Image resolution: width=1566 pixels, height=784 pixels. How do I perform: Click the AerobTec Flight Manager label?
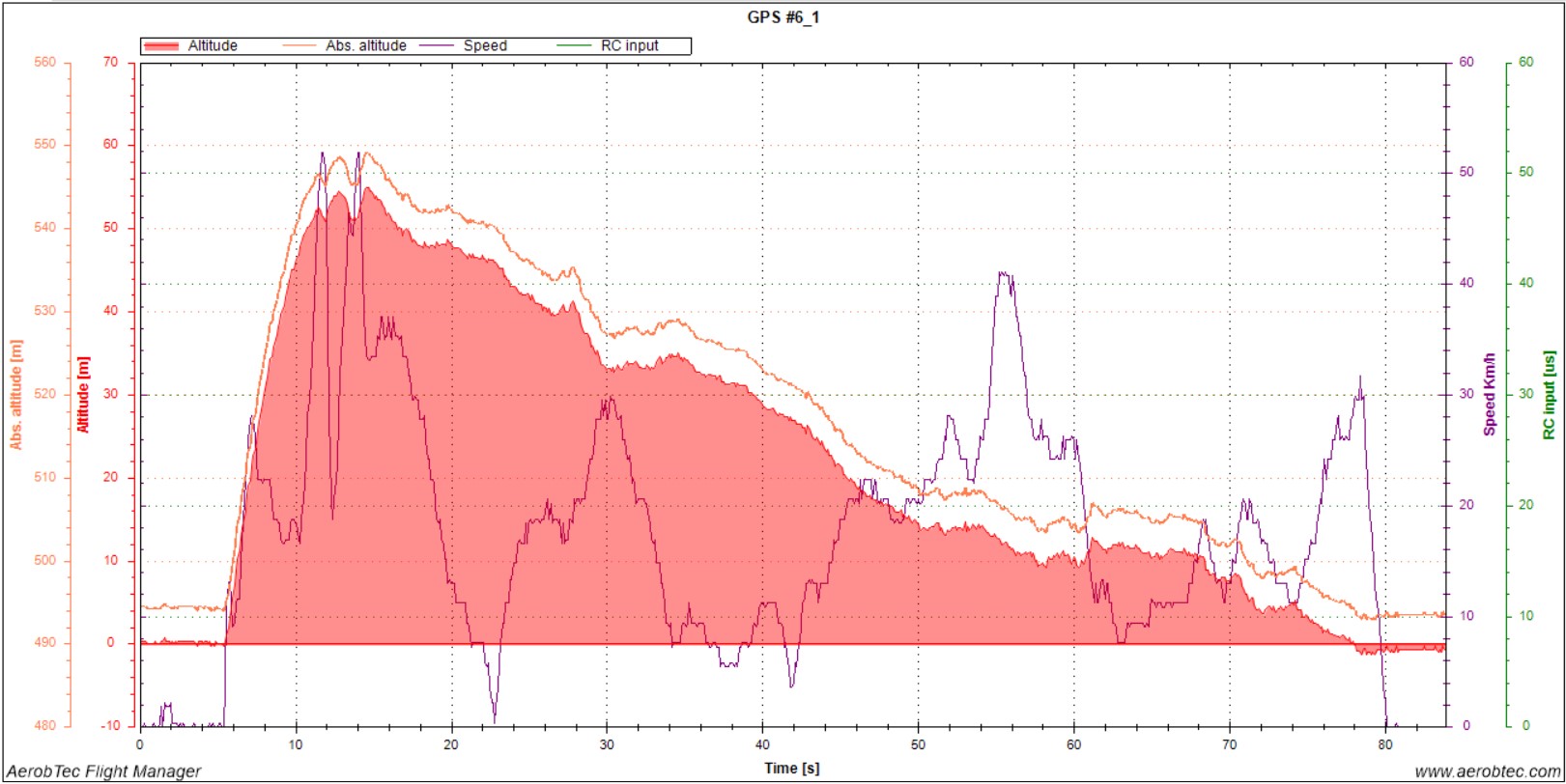point(104,771)
